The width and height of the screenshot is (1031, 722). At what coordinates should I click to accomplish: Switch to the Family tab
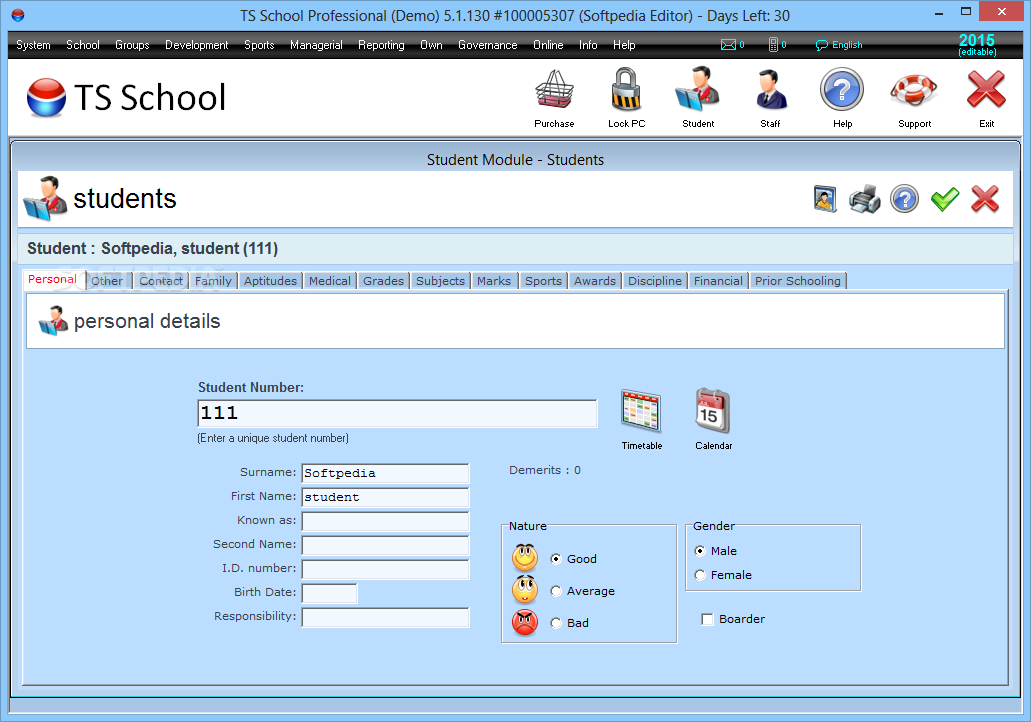point(213,281)
